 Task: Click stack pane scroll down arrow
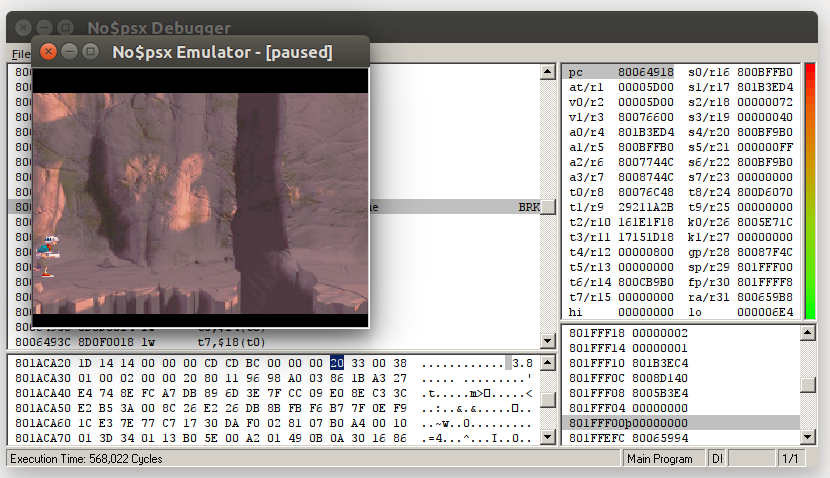tap(807, 437)
